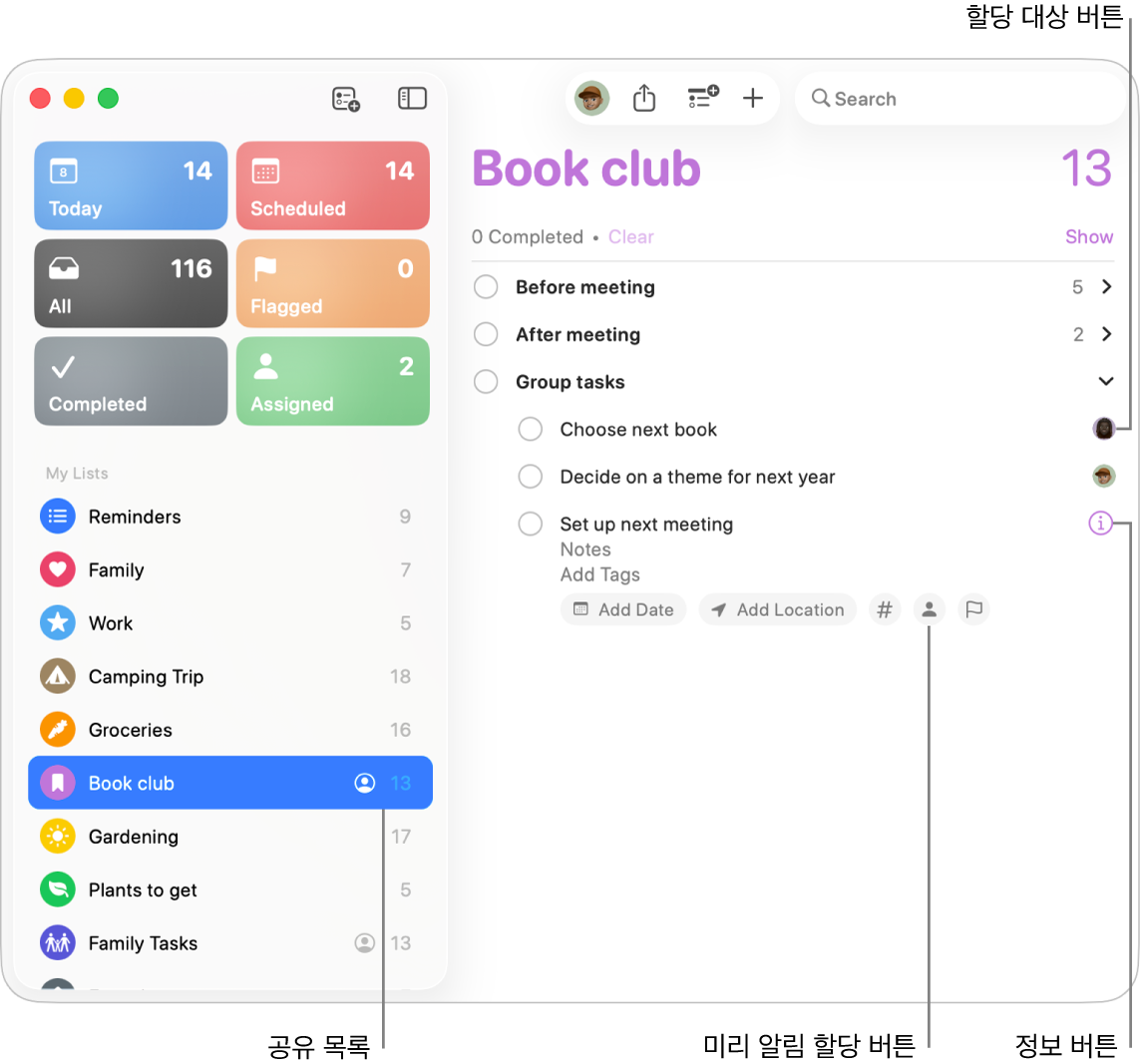Click the share list icon in toolbar
Viewport: 1141px width, 1064px height.
(644, 99)
